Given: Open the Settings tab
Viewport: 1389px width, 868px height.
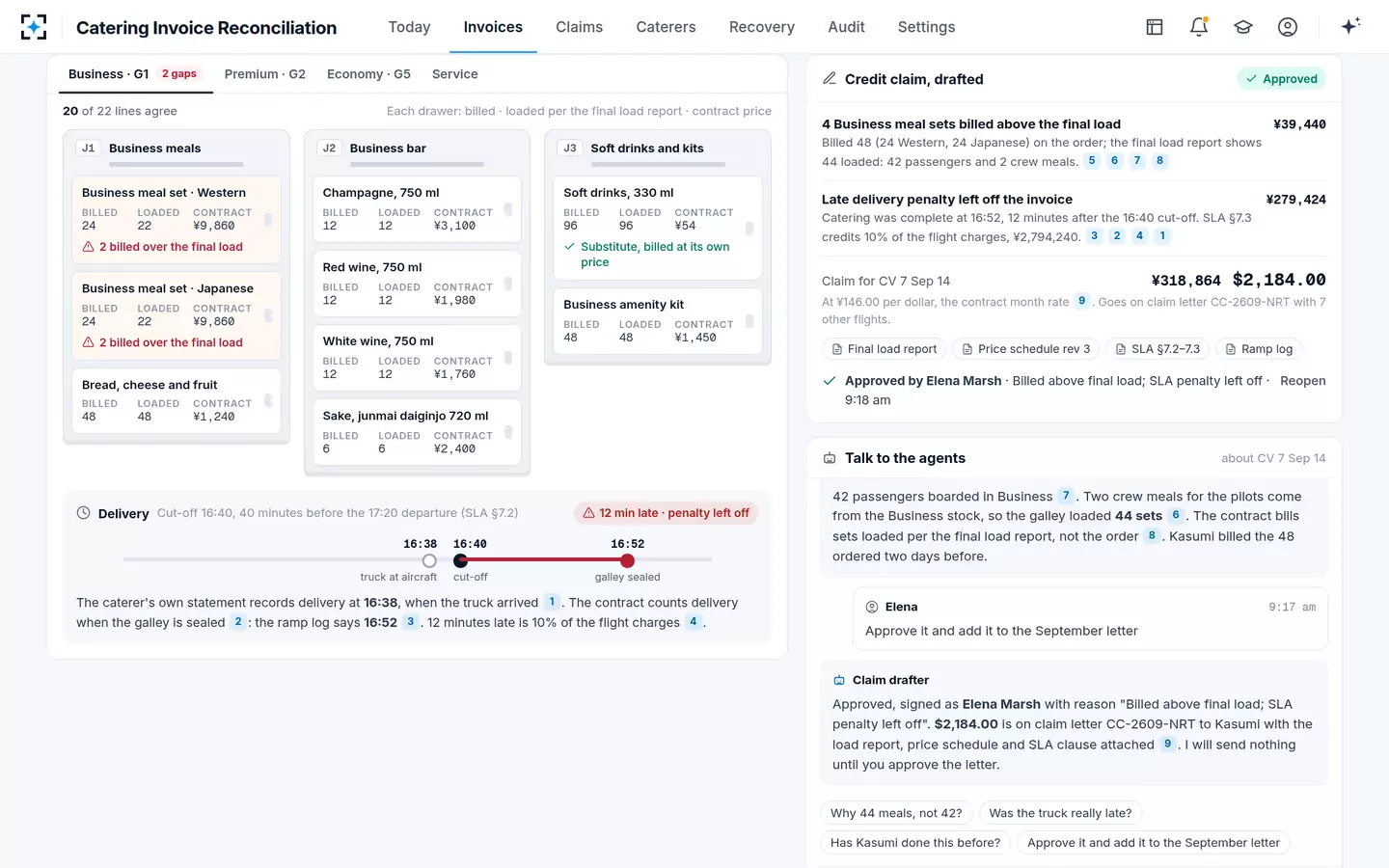Looking at the screenshot, I should pos(926,27).
